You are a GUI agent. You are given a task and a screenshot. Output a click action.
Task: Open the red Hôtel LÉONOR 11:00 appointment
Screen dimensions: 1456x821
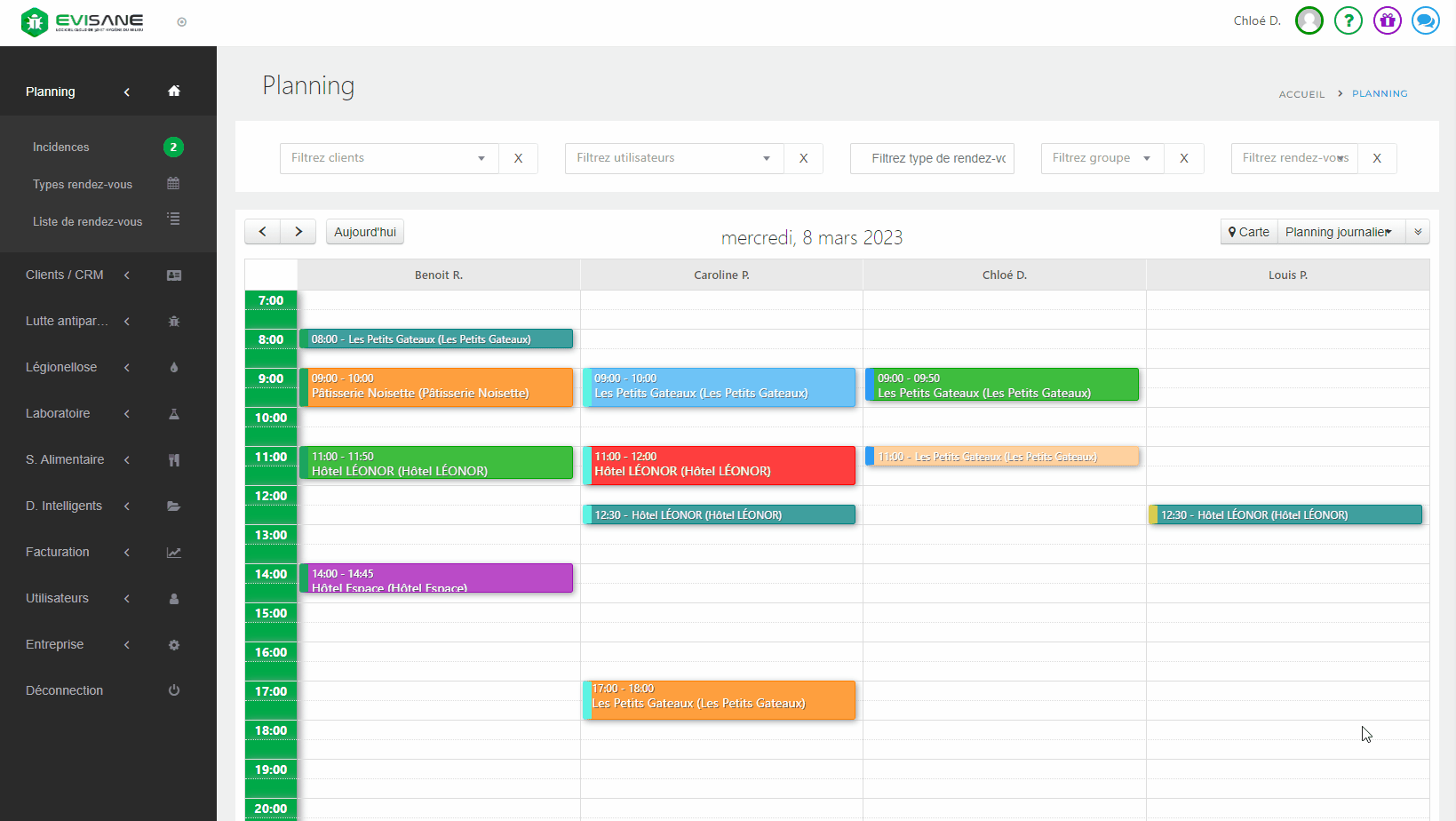click(x=720, y=465)
